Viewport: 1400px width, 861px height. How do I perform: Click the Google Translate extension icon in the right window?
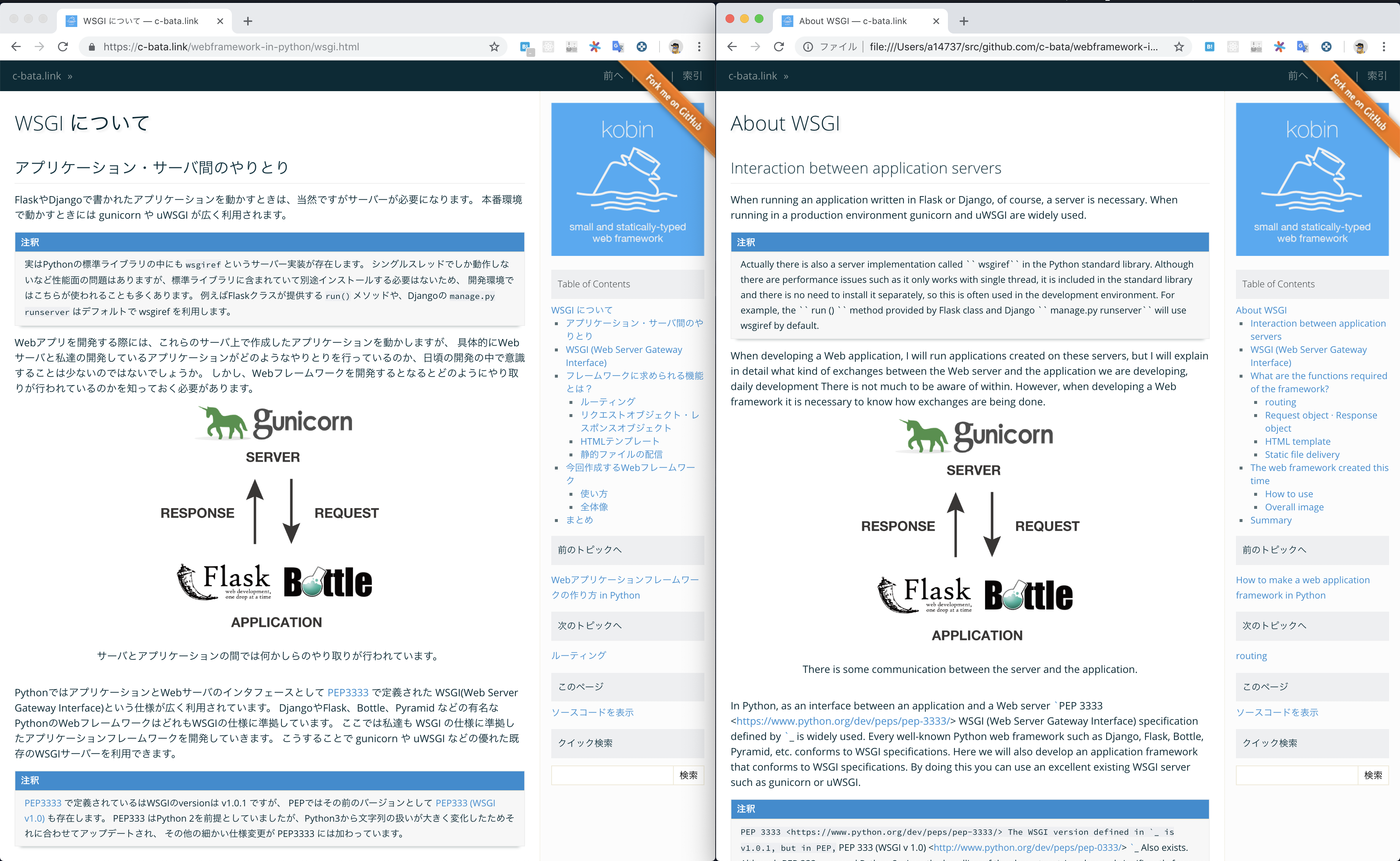(1302, 47)
